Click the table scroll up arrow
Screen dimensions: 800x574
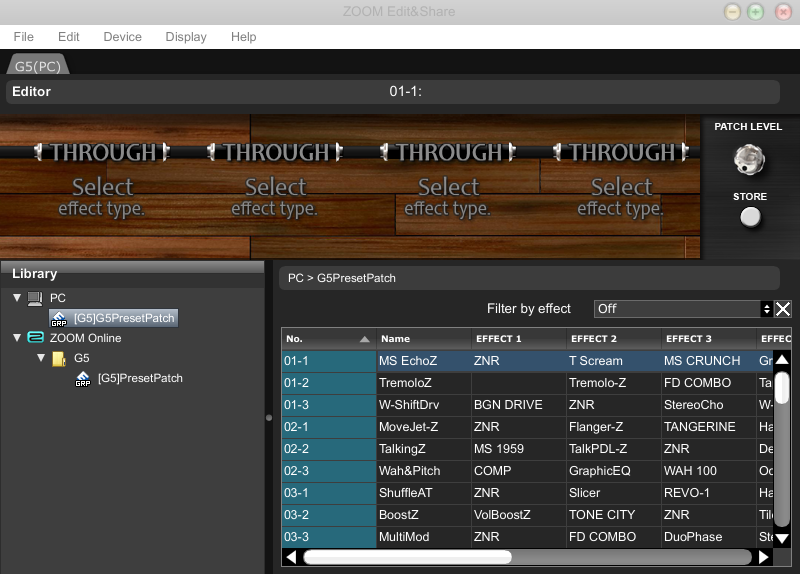point(782,360)
